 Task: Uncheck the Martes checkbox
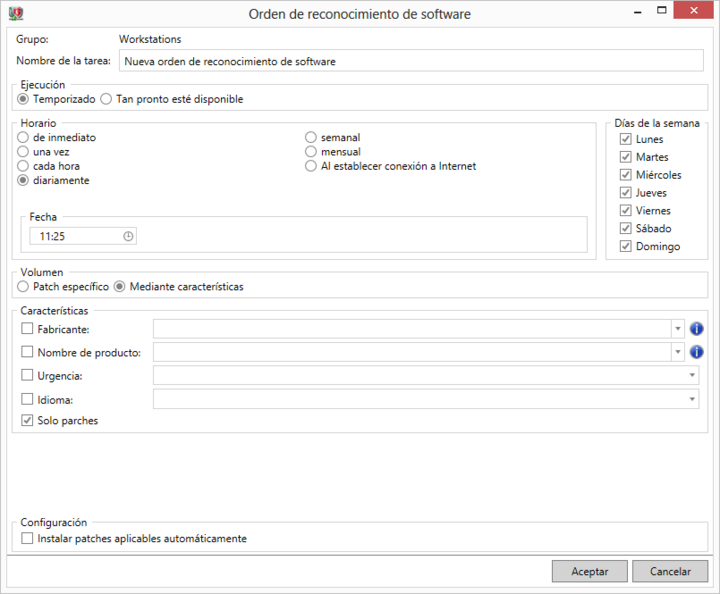pyautogui.click(x=625, y=157)
